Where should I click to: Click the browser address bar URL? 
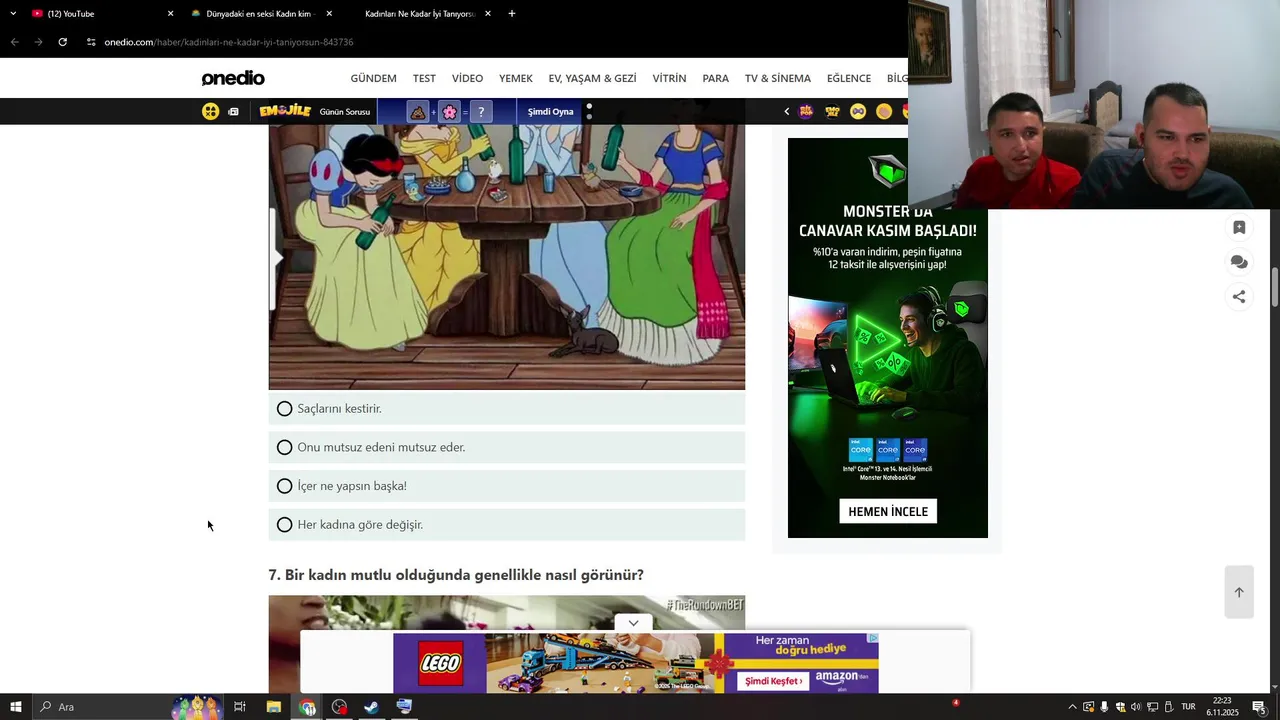click(229, 42)
